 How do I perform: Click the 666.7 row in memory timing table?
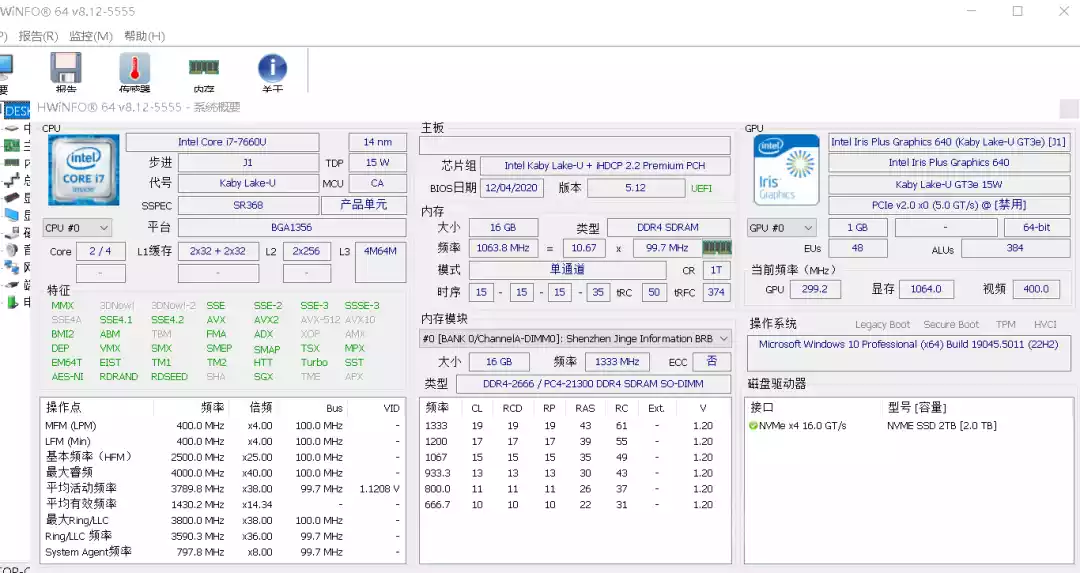[x=575, y=505]
